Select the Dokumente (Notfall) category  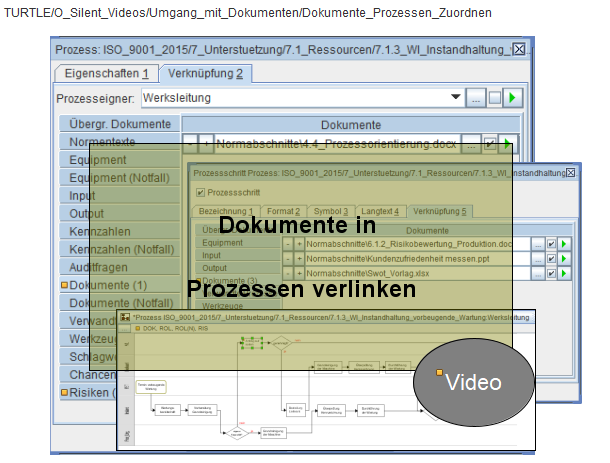120,303
